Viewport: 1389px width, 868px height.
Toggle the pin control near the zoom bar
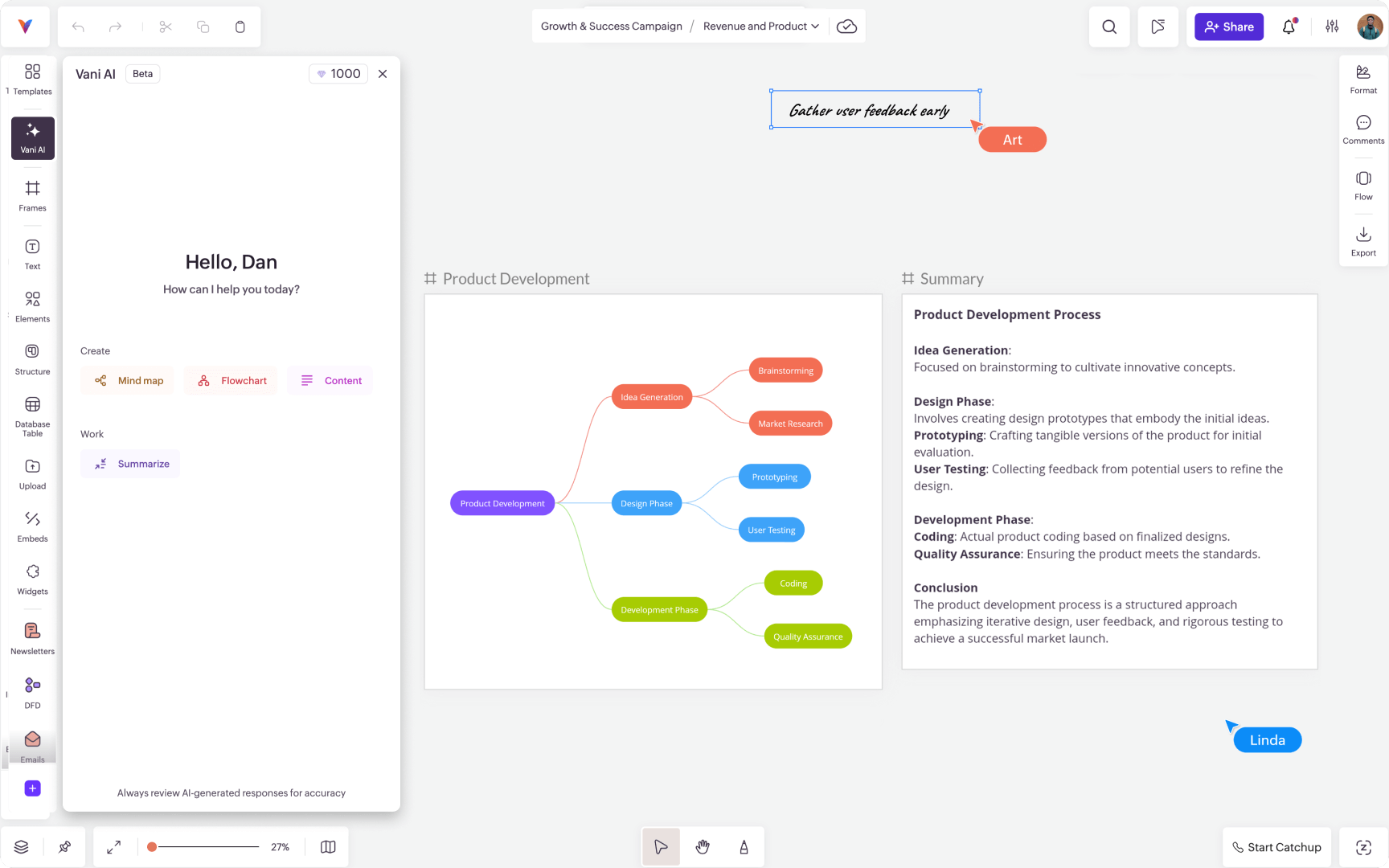tap(65, 846)
